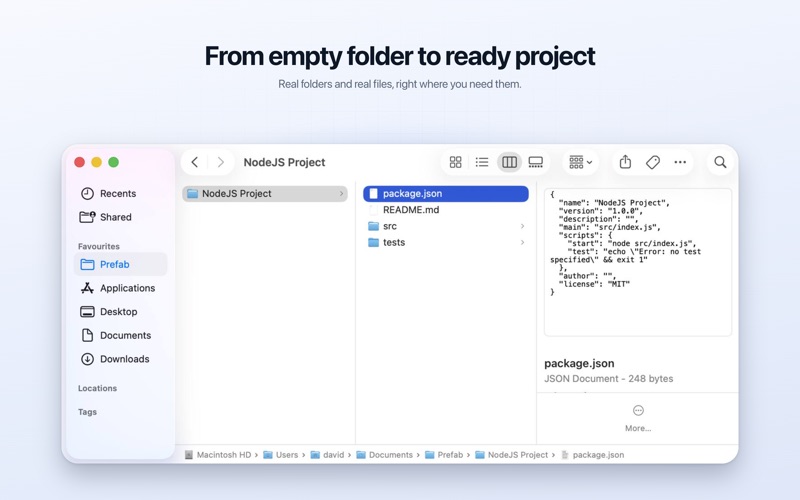Click the Shared folder icon
The image size is (800, 500).
click(x=87, y=217)
